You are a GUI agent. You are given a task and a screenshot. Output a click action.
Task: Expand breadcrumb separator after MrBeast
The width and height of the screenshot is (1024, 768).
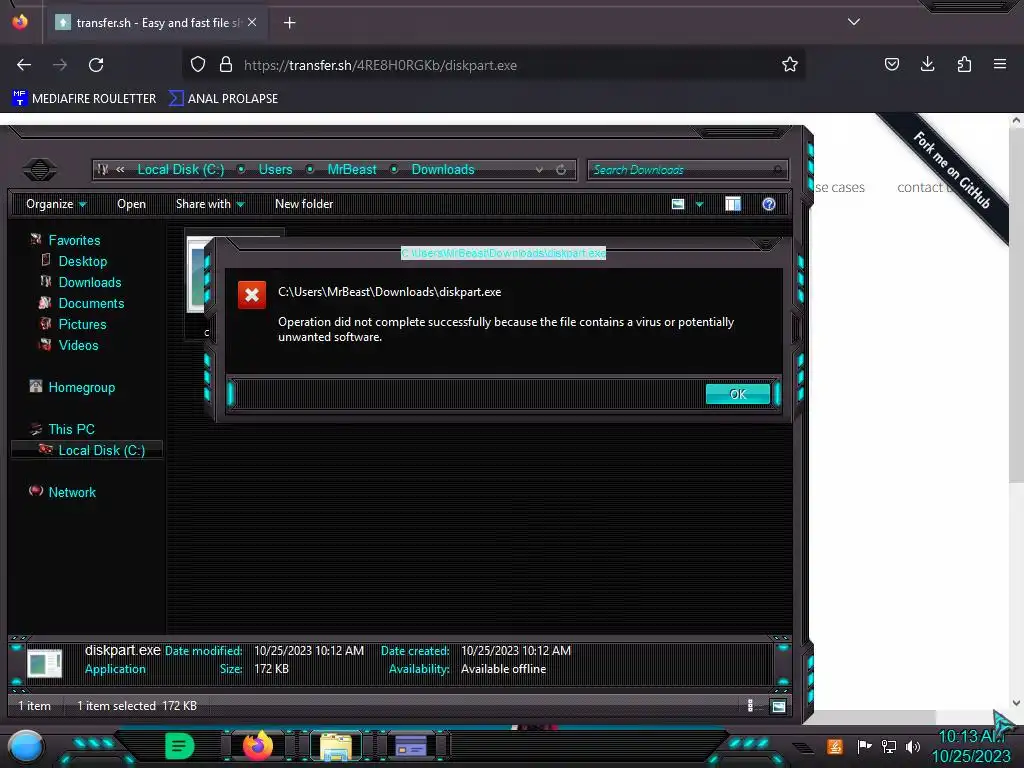pos(394,169)
